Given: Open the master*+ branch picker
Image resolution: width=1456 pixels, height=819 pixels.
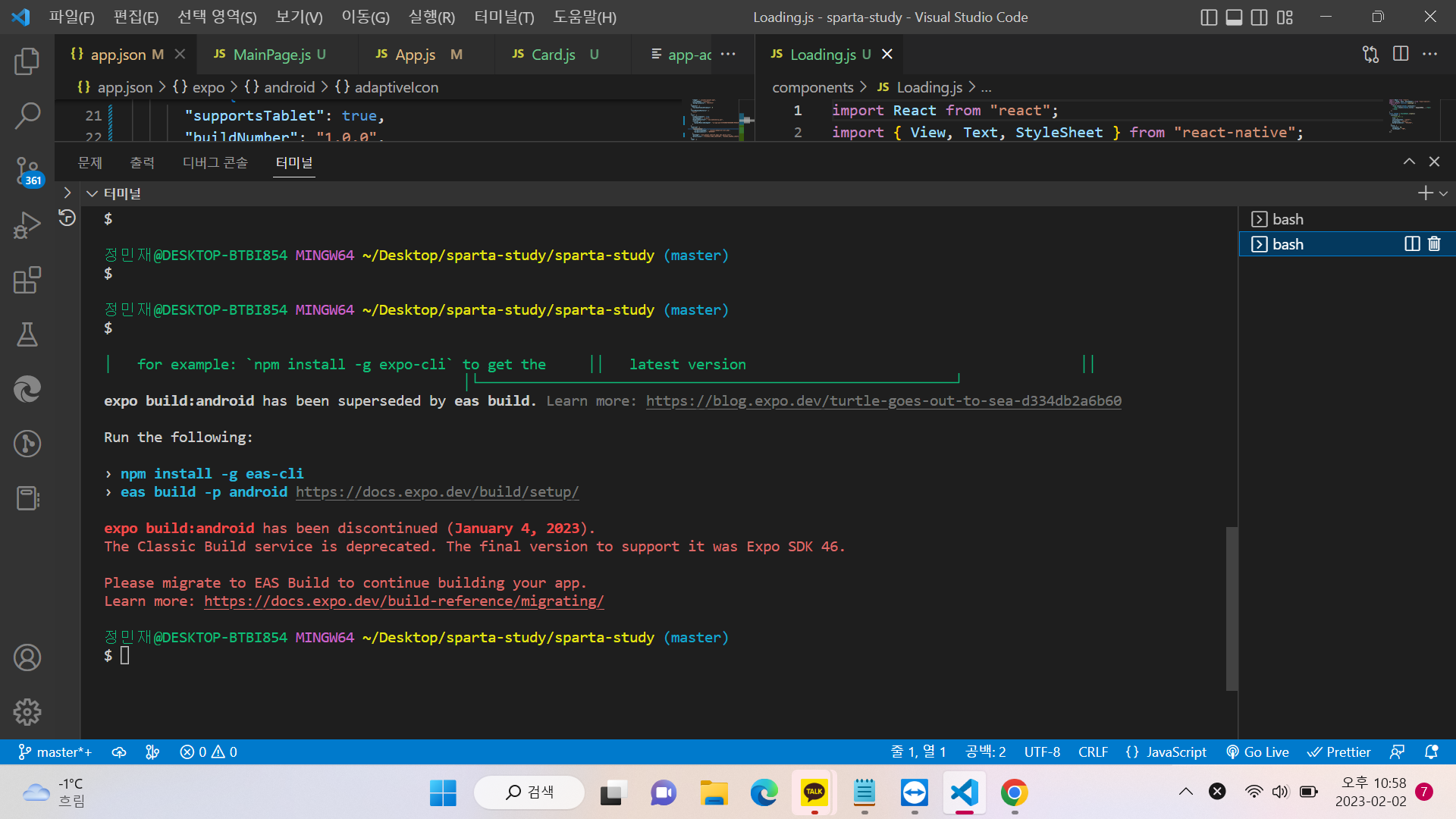Looking at the screenshot, I should pos(55,752).
